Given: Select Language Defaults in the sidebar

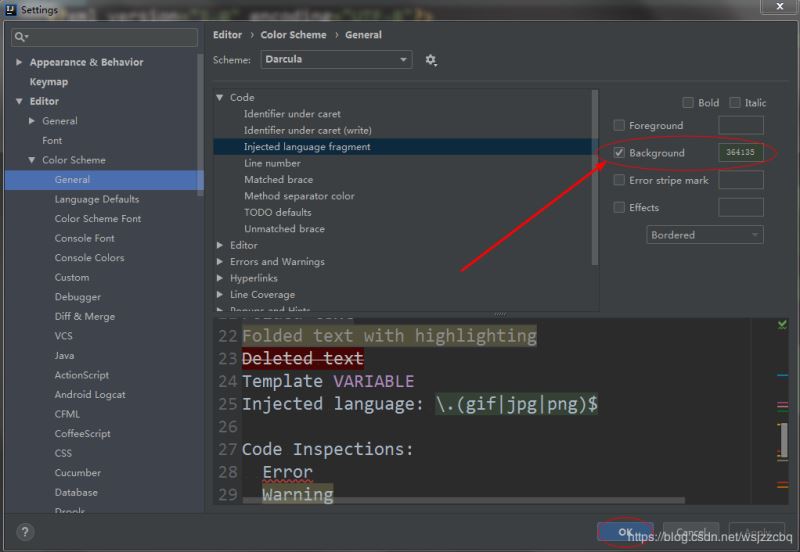Looking at the screenshot, I should tap(96, 199).
